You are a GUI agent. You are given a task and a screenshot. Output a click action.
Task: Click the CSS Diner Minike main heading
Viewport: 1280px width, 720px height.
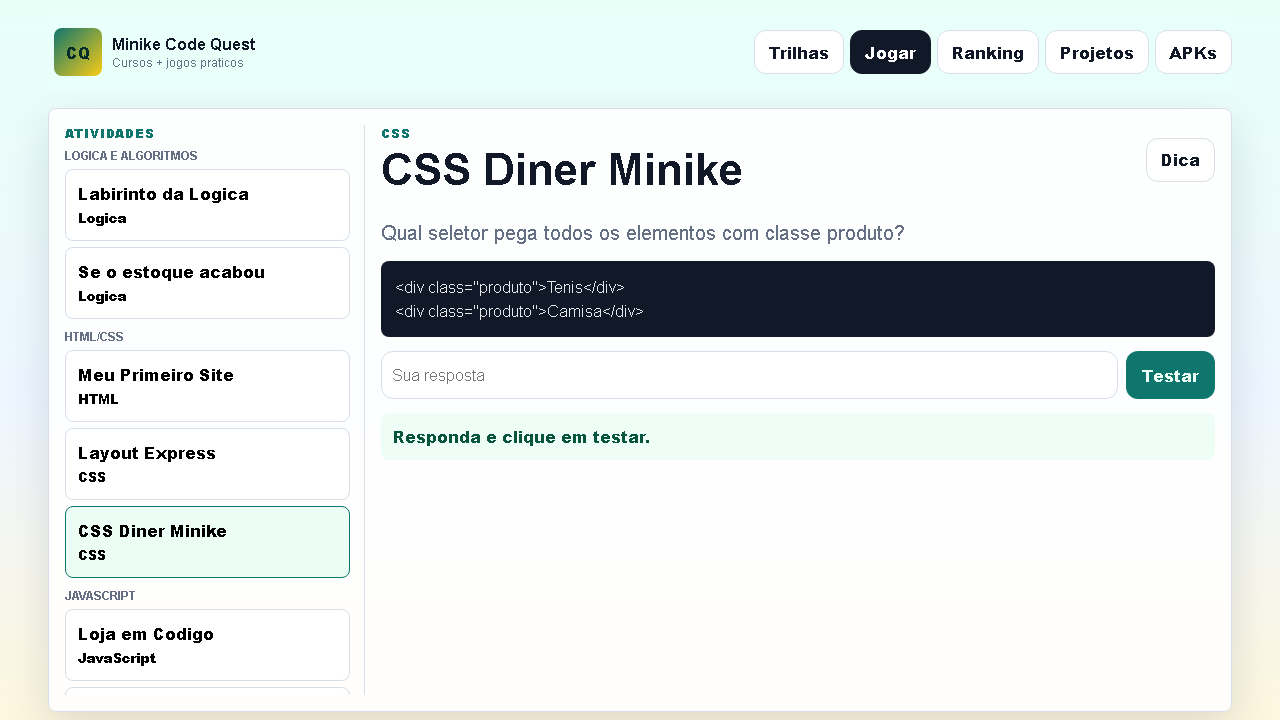562,169
